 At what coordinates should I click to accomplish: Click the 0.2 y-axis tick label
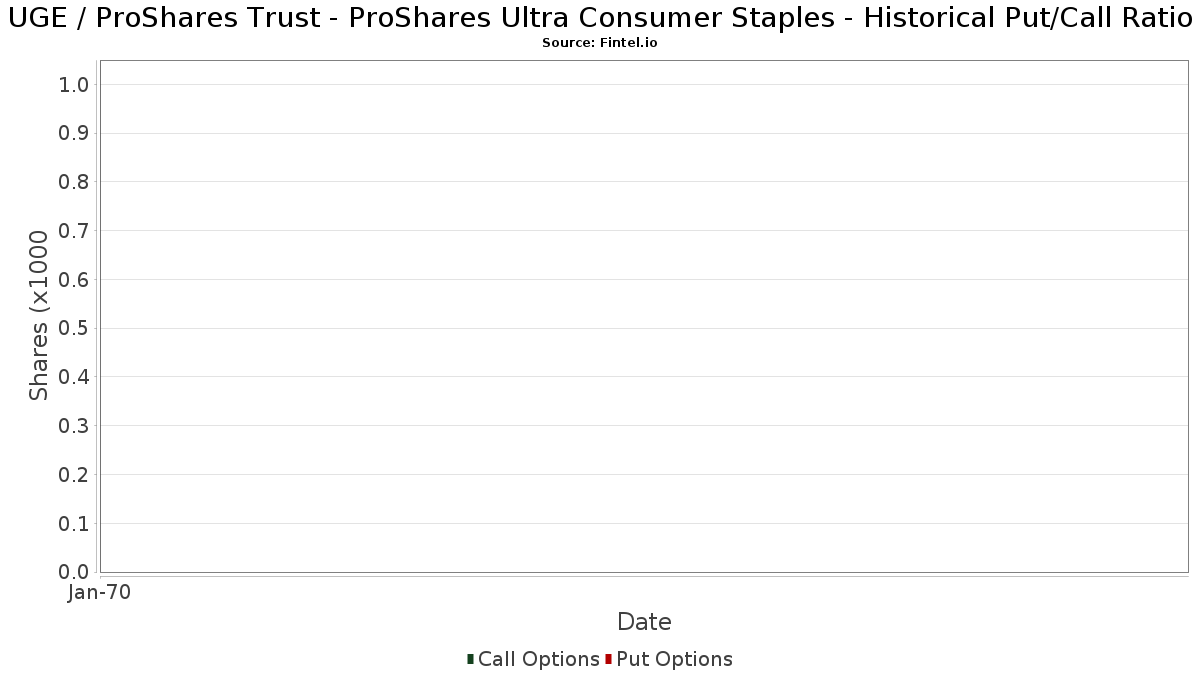pyautogui.click(x=74, y=474)
